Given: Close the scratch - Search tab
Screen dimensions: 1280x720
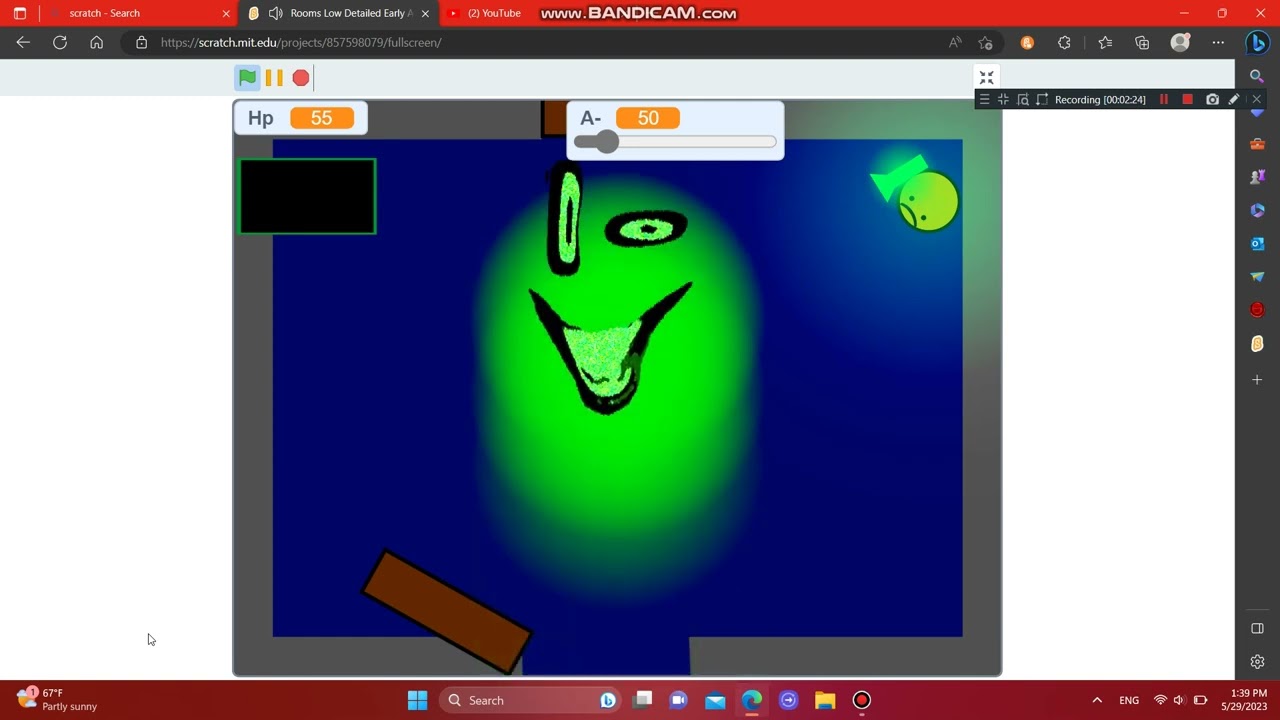Looking at the screenshot, I should [x=226, y=13].
